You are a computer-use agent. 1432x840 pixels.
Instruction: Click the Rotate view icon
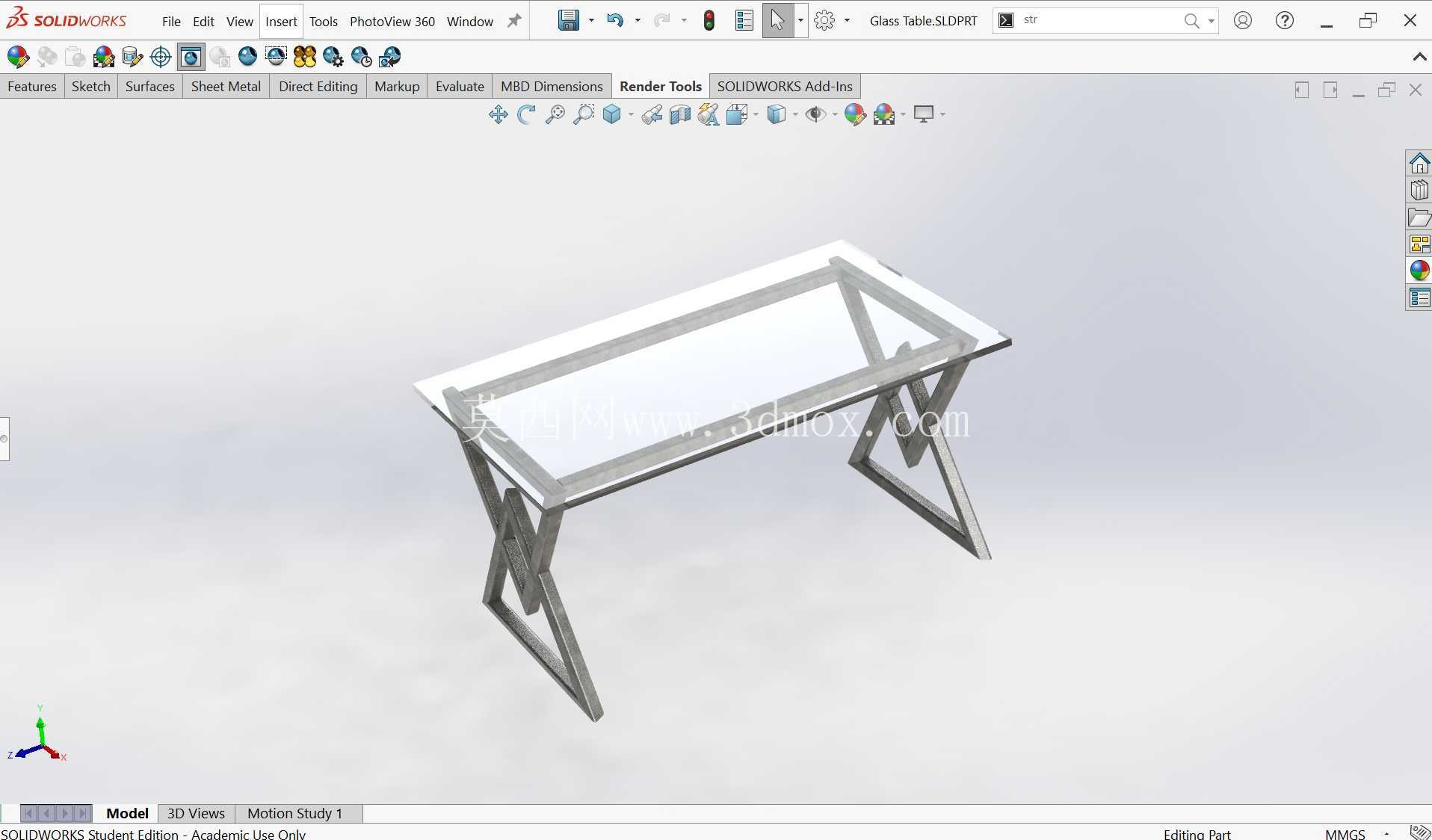pos(526,114)
